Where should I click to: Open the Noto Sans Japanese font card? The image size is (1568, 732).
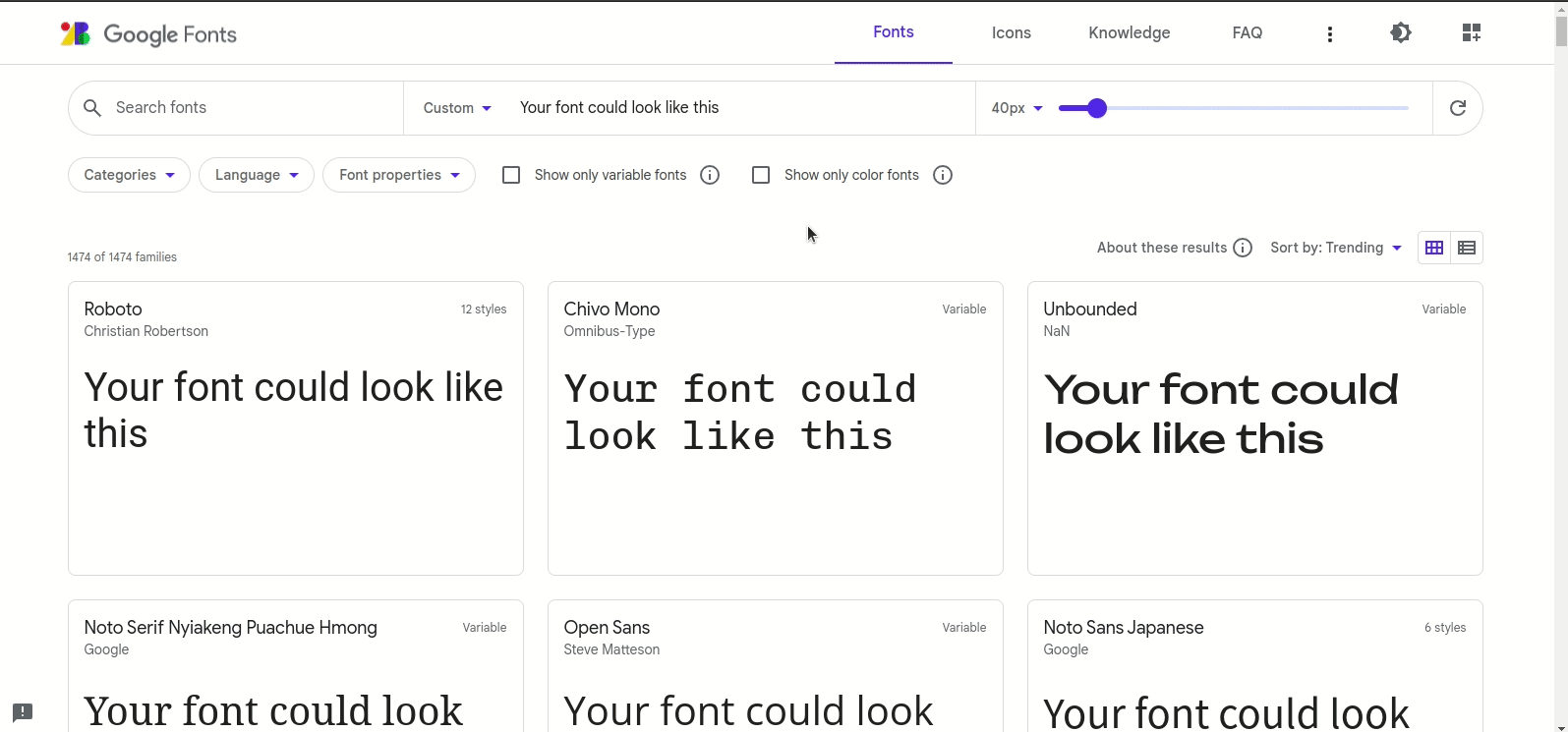pyautogui.click(x=1255, y=666)
